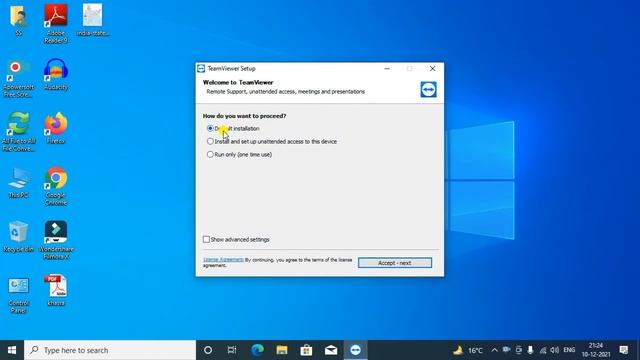Viewport: 640px width, 360px height.
Task: Open the weather widget showing 16°C
Action: pyautogui.click(x=468, y=350)
